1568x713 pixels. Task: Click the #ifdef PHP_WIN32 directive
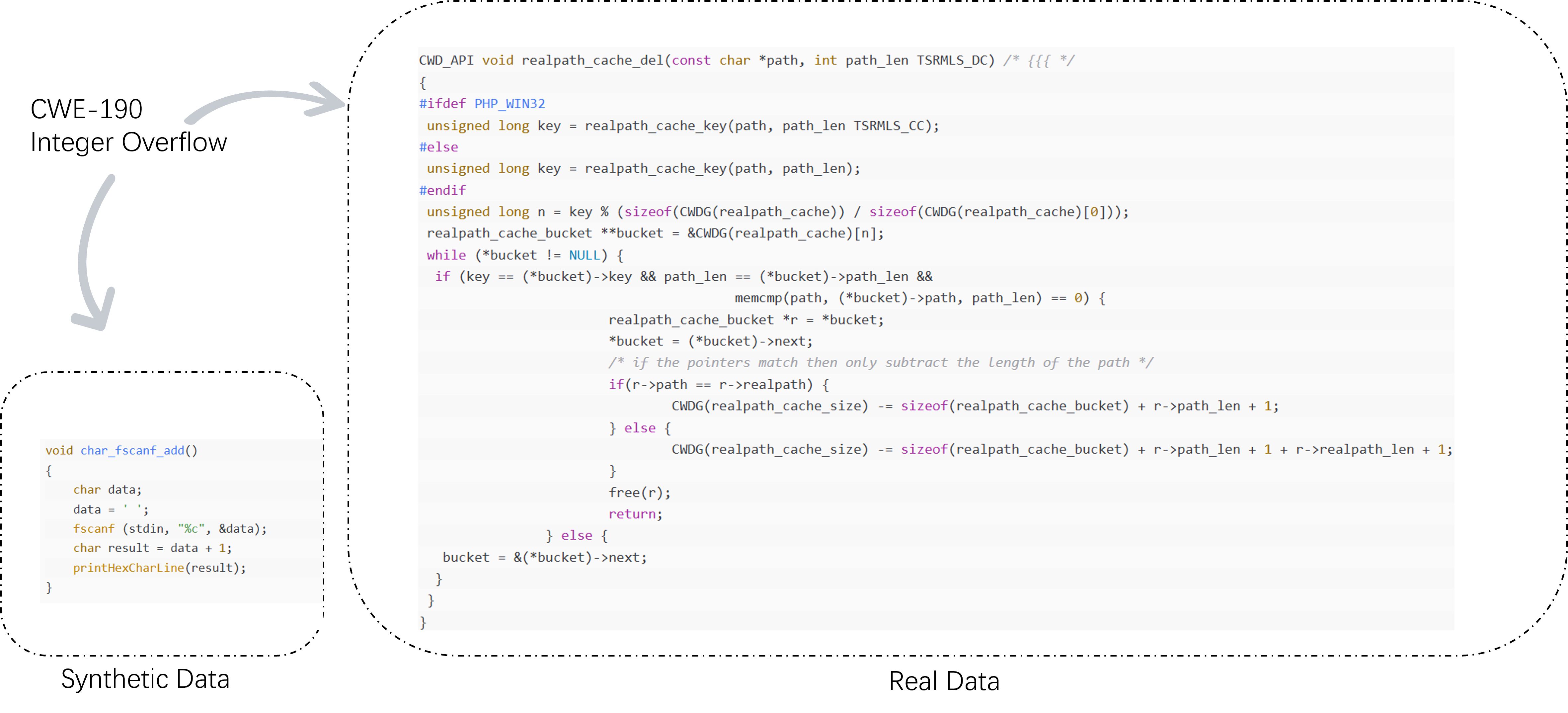click(482, 104)
